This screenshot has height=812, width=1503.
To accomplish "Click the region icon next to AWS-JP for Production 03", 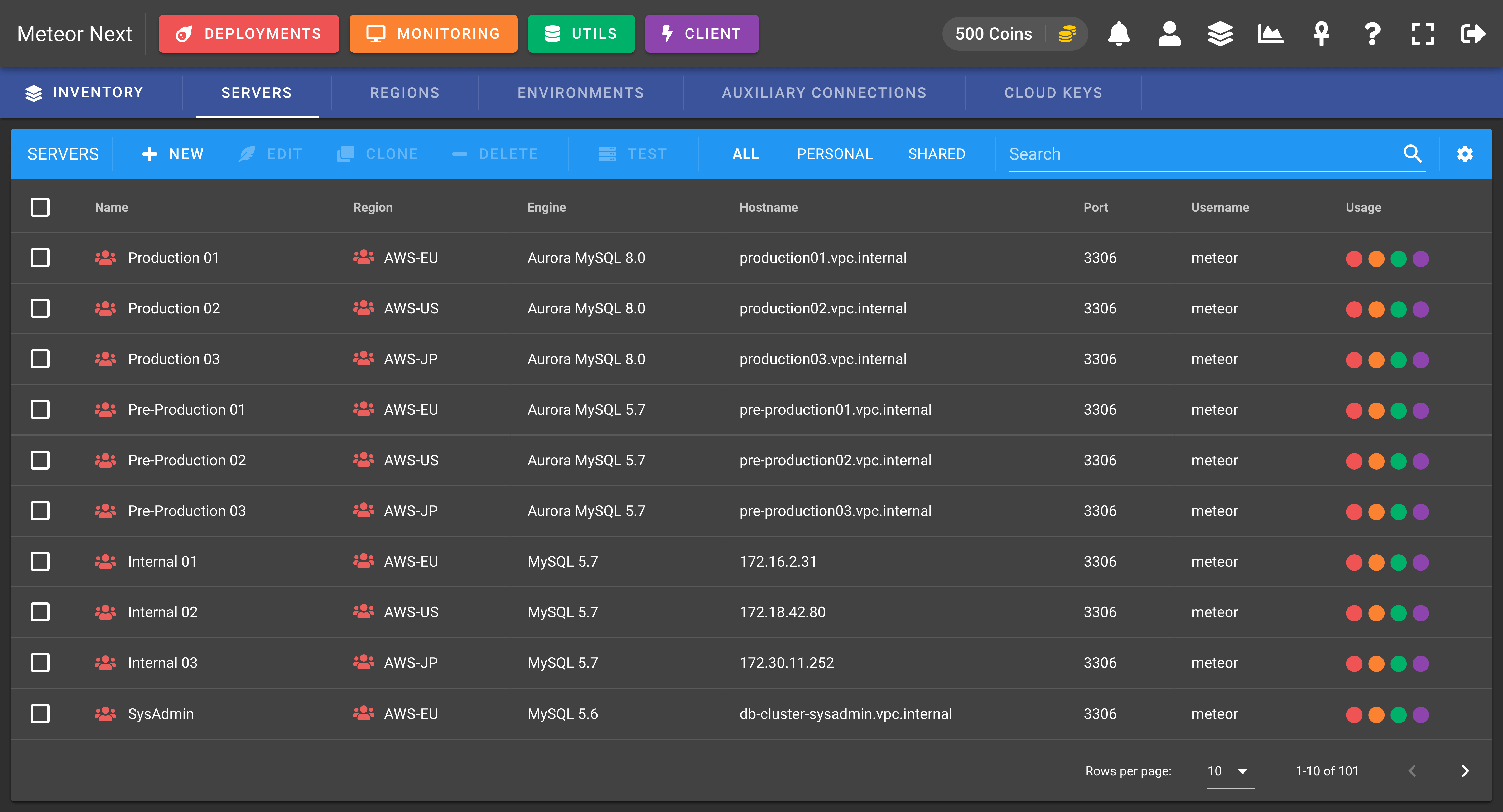I will pos(364,358).
